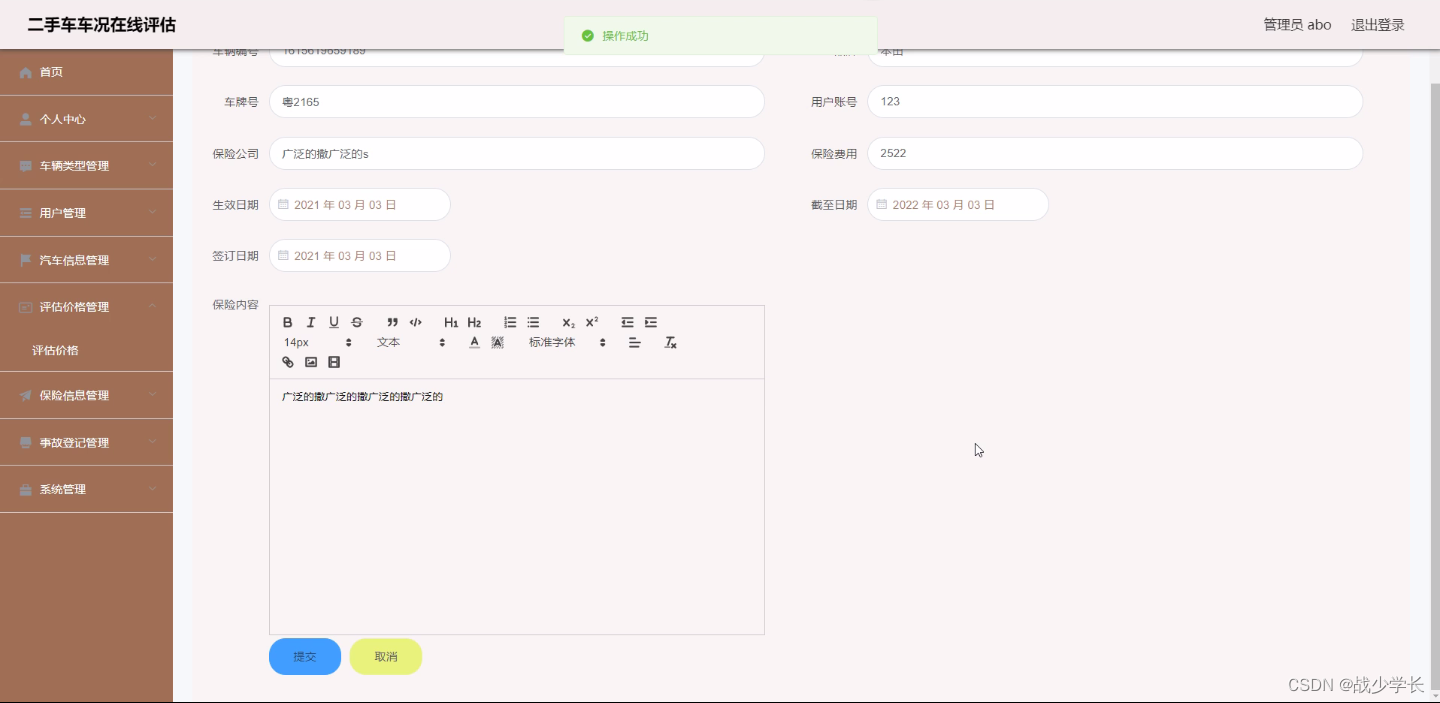The image size is (1440, 703).
Task: Toggle the unordered list formatting
Action: click(x=532, y=321)
